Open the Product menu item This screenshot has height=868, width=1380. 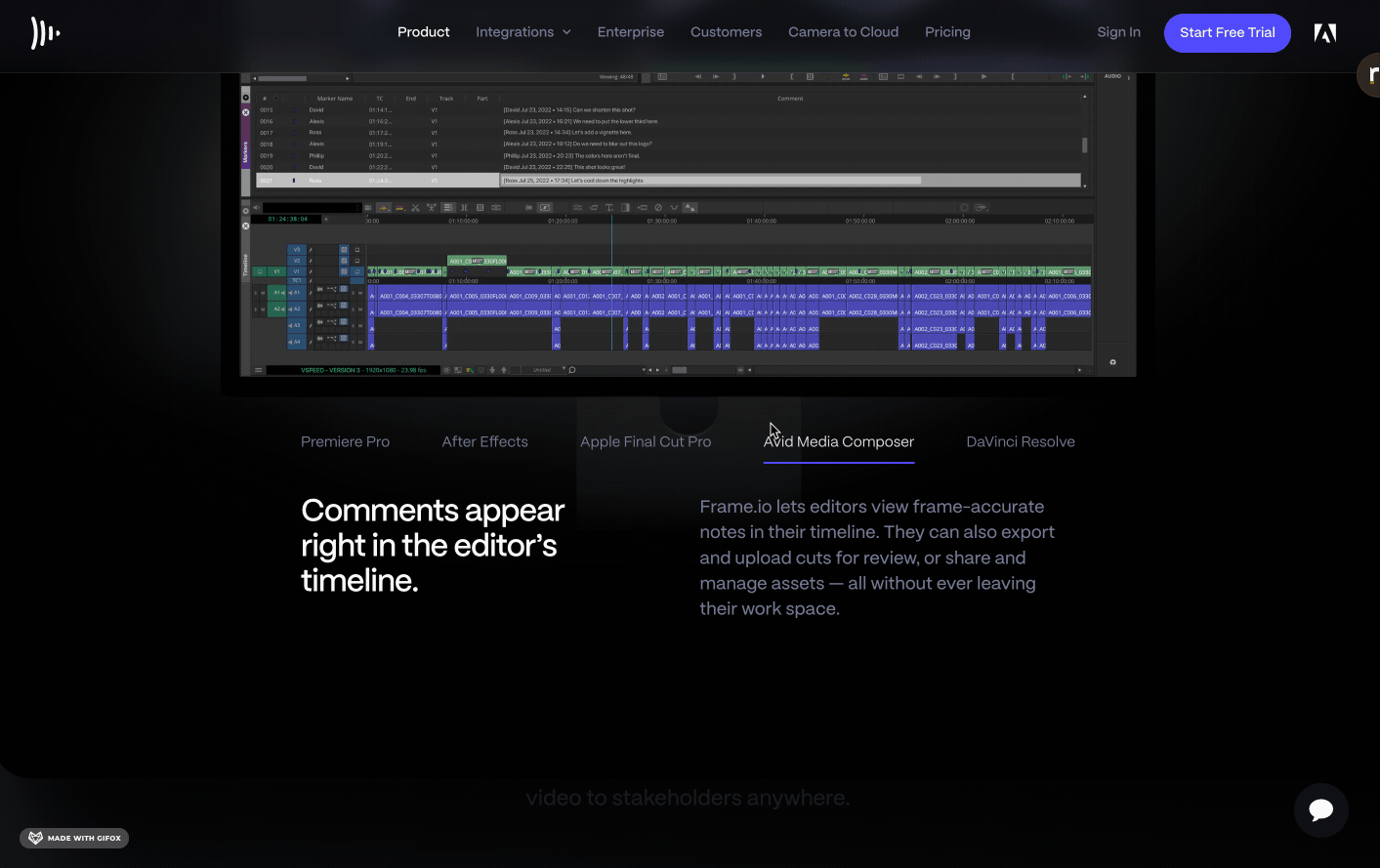coord(424,32)
